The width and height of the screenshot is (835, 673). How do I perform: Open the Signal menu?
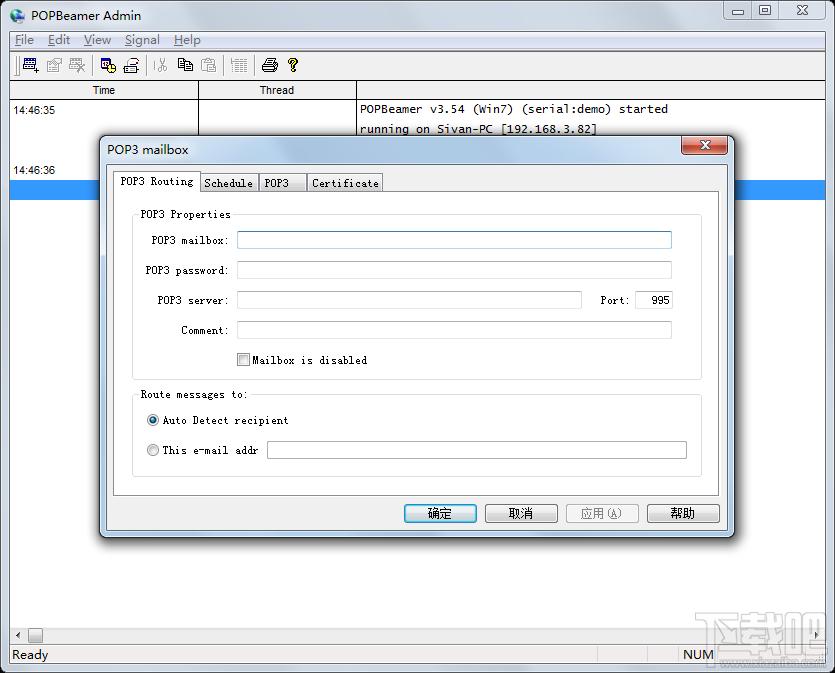142,40
